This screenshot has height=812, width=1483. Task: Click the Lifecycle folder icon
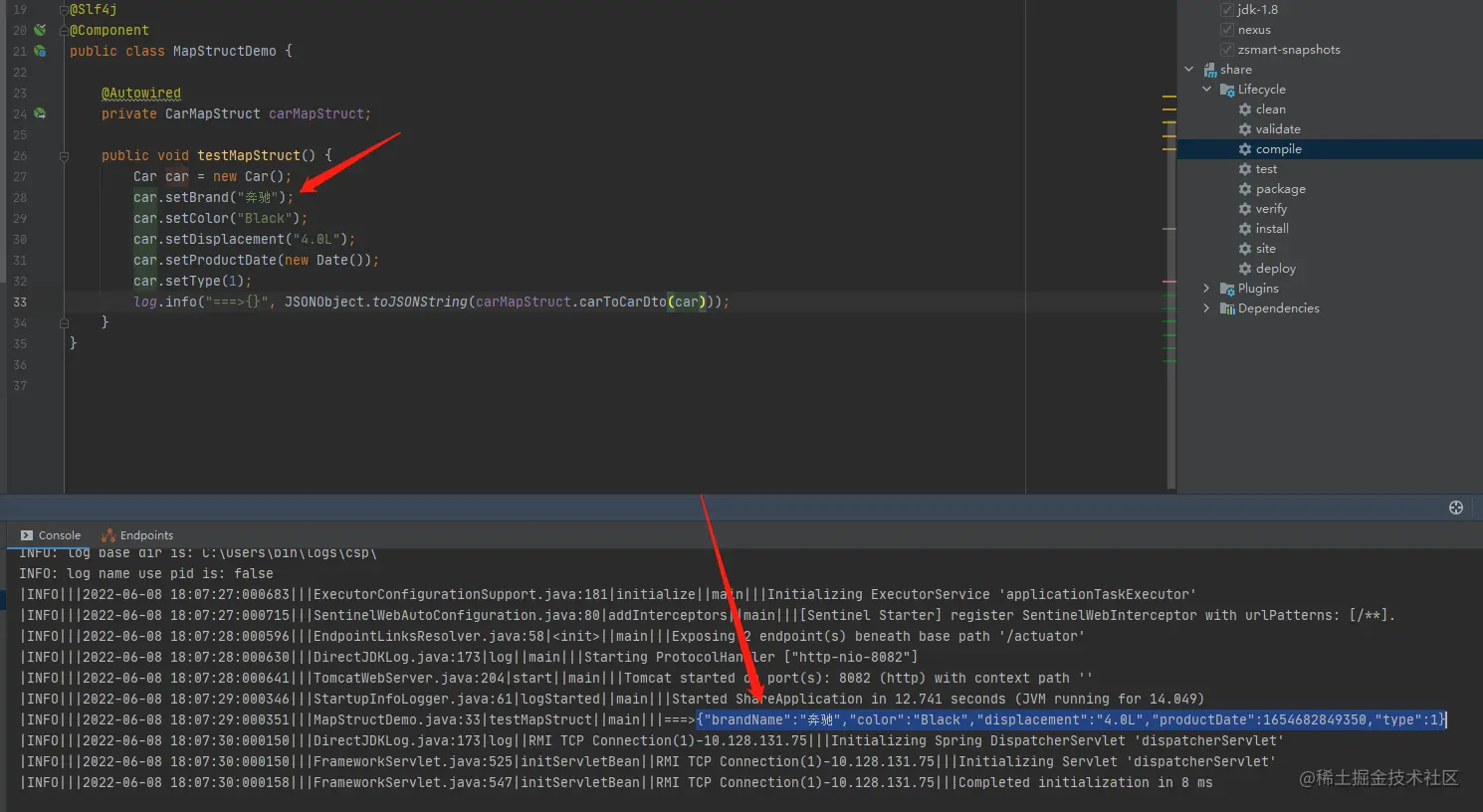coord(1227,90)
